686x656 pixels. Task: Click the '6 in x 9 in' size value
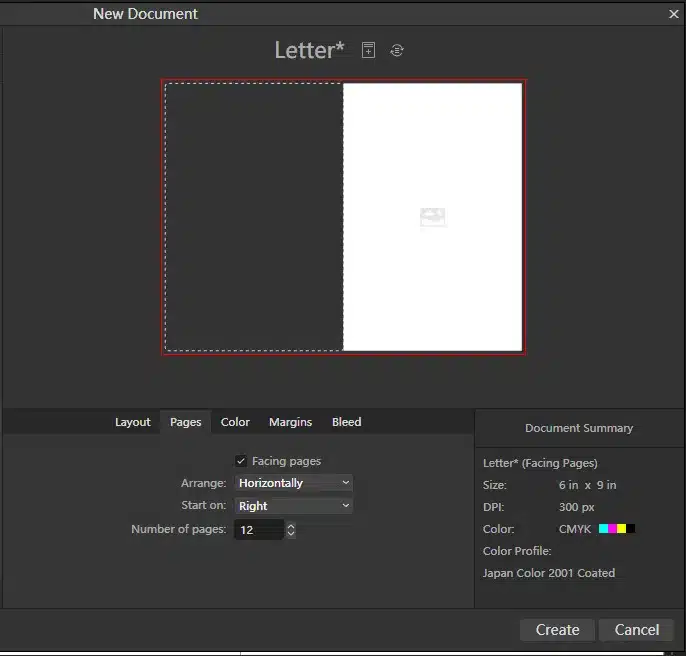pyautogui.click(x=587, y=485)
